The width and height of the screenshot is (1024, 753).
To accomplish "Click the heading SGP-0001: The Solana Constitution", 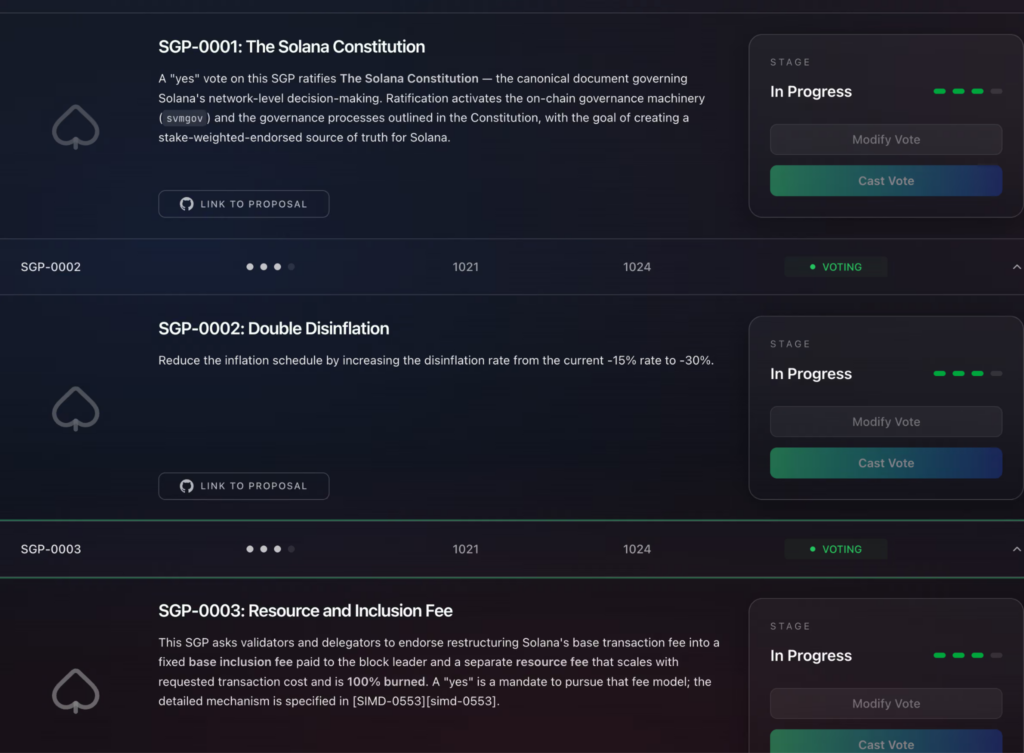I will coord(291,46).
